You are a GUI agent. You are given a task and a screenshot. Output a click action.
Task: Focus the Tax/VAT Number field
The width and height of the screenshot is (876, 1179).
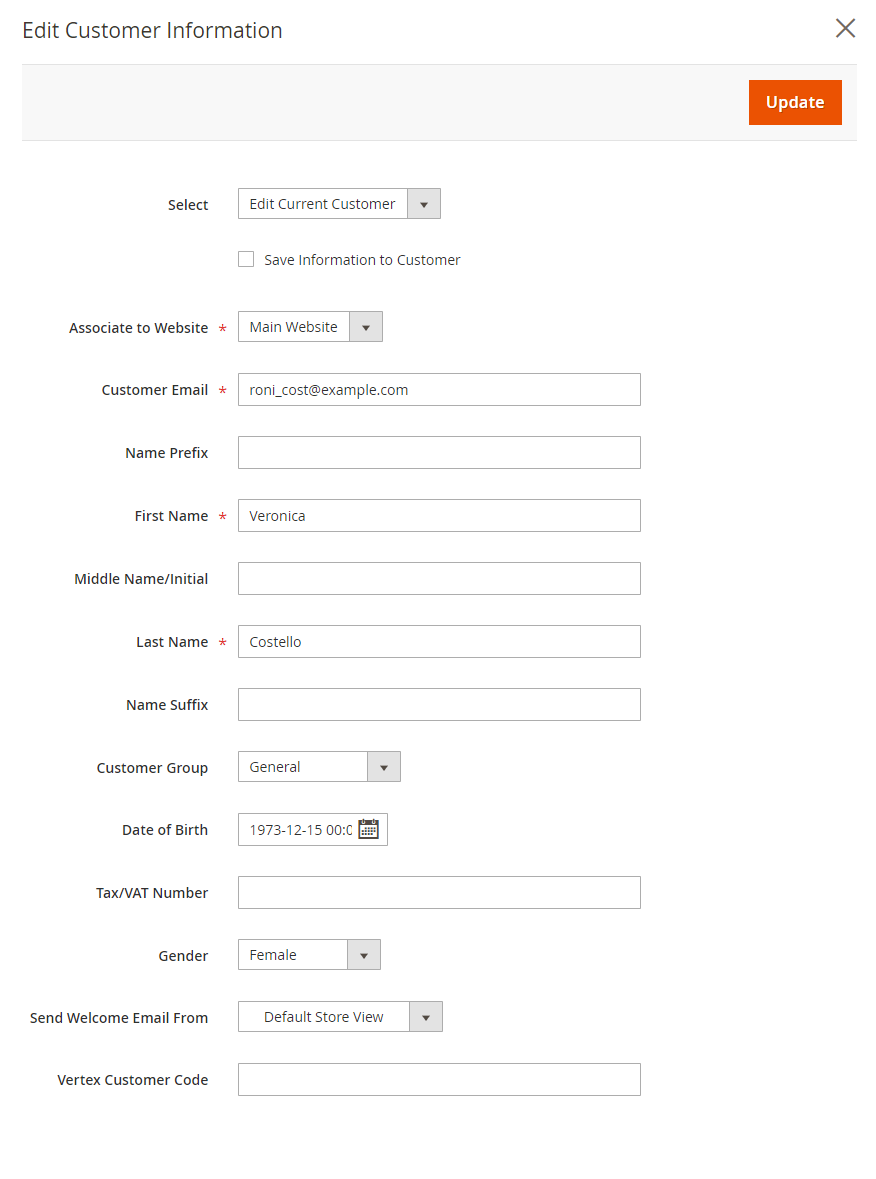[439, 893]
